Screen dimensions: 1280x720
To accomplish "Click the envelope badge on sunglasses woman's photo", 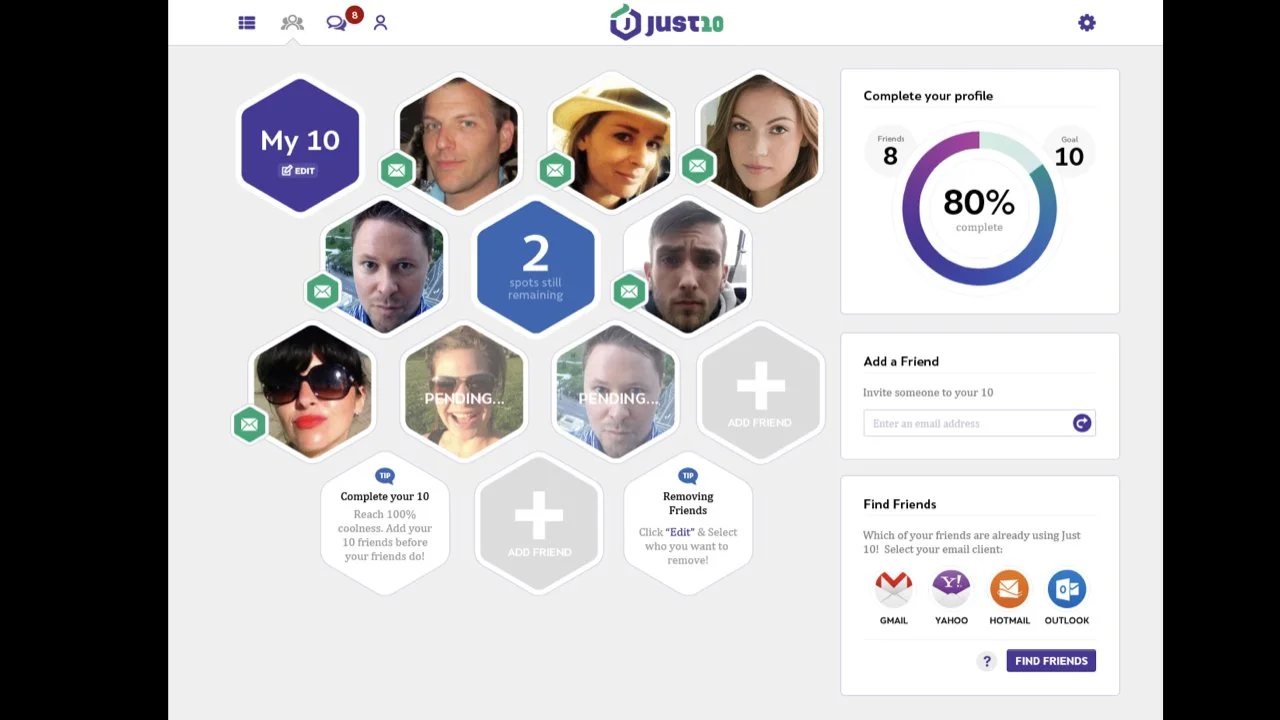I will click(250, 424).
